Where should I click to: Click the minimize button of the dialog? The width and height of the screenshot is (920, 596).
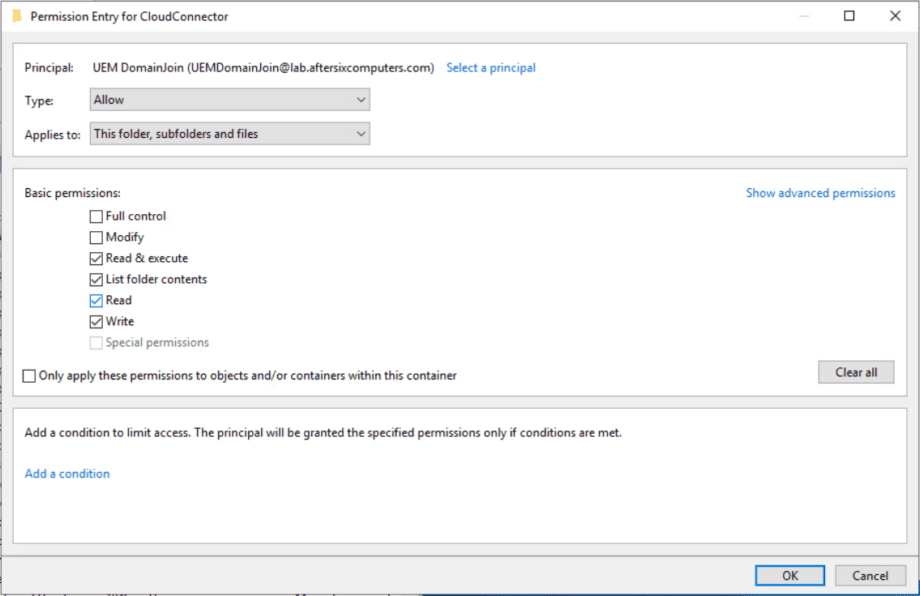coord(804,16)
